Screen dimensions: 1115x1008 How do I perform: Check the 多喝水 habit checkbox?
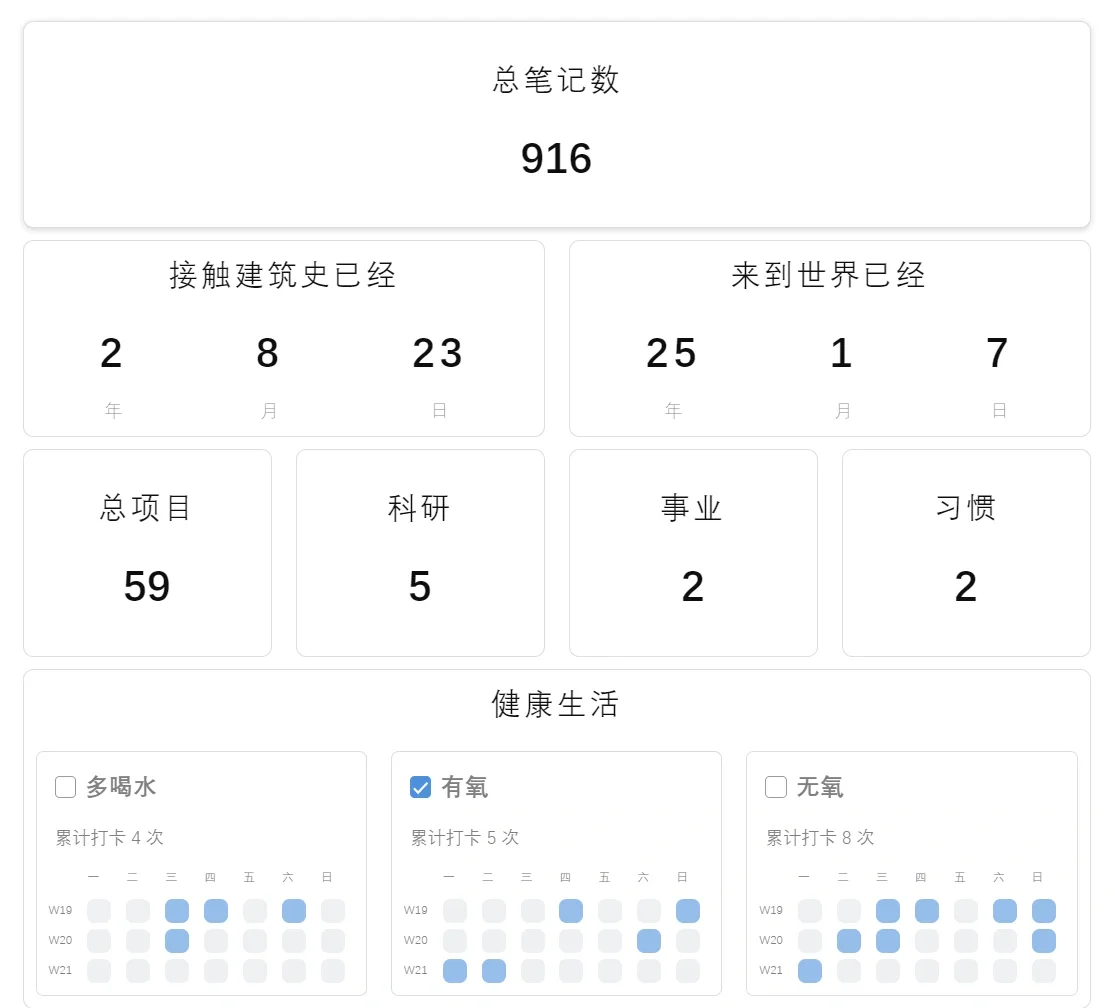pos(65,787)
